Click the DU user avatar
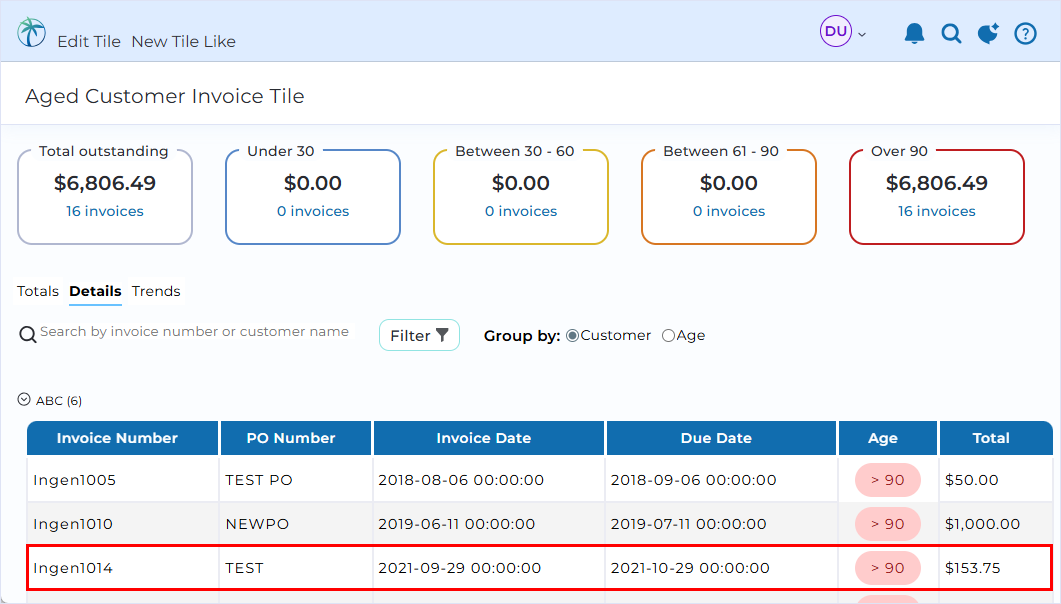 point(836,31)
